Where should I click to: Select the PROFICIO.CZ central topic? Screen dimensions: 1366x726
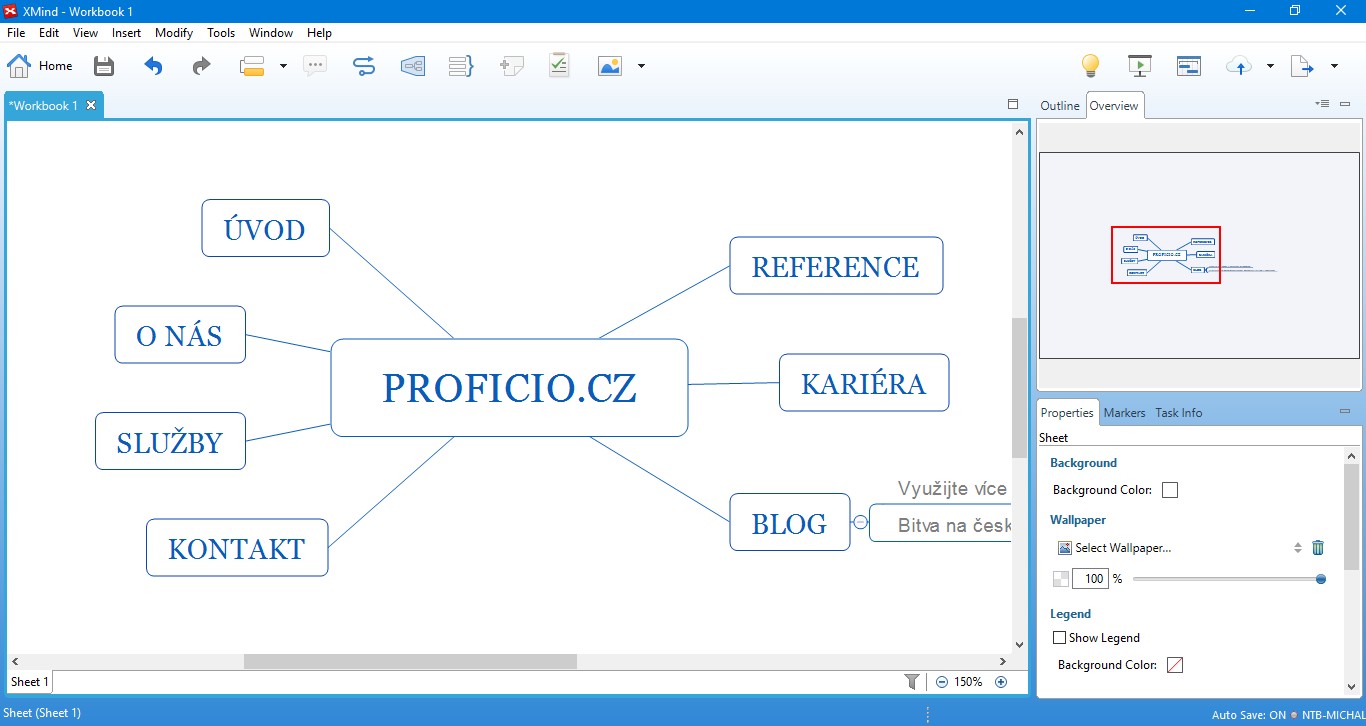tap(509, 388)
